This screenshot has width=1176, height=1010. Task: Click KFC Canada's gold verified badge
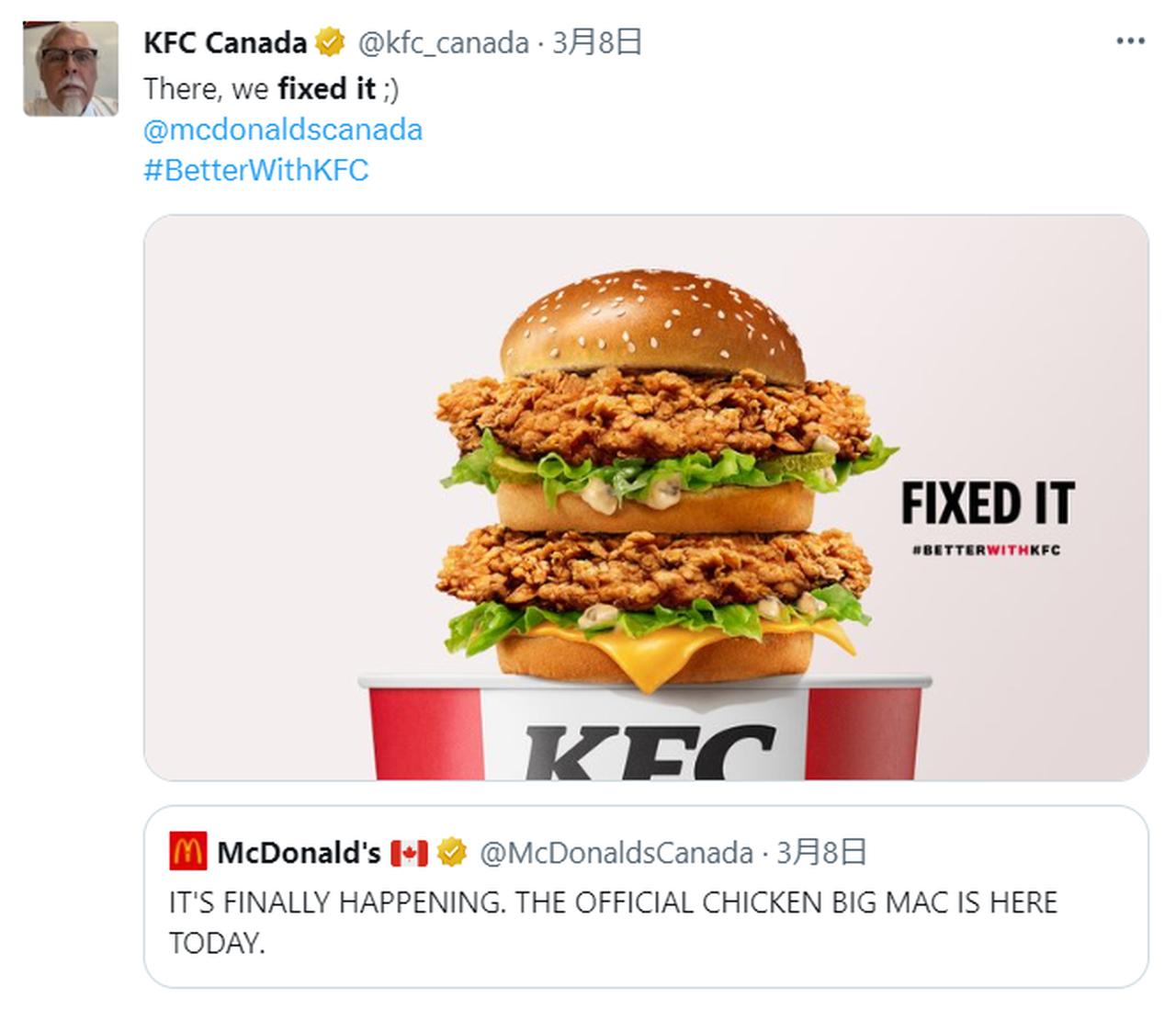330,42
